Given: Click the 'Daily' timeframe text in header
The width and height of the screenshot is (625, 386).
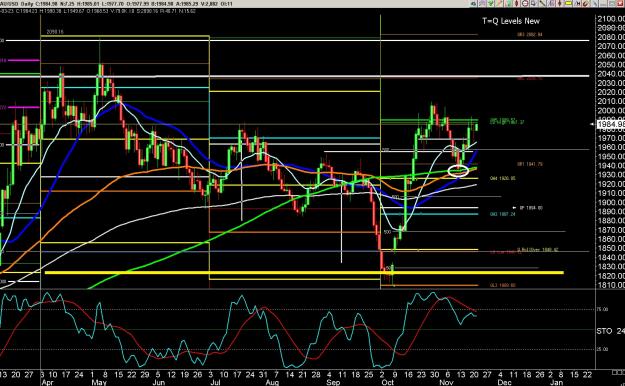Looking at the screenshot, I should (x=27, y=4).
